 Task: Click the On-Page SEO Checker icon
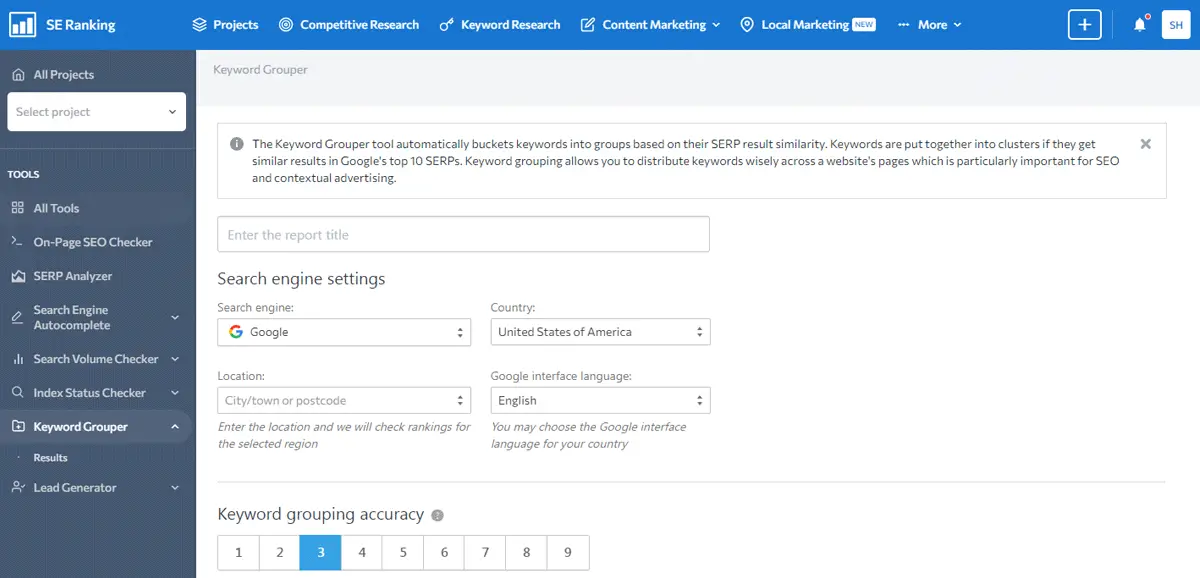(17, 242)
